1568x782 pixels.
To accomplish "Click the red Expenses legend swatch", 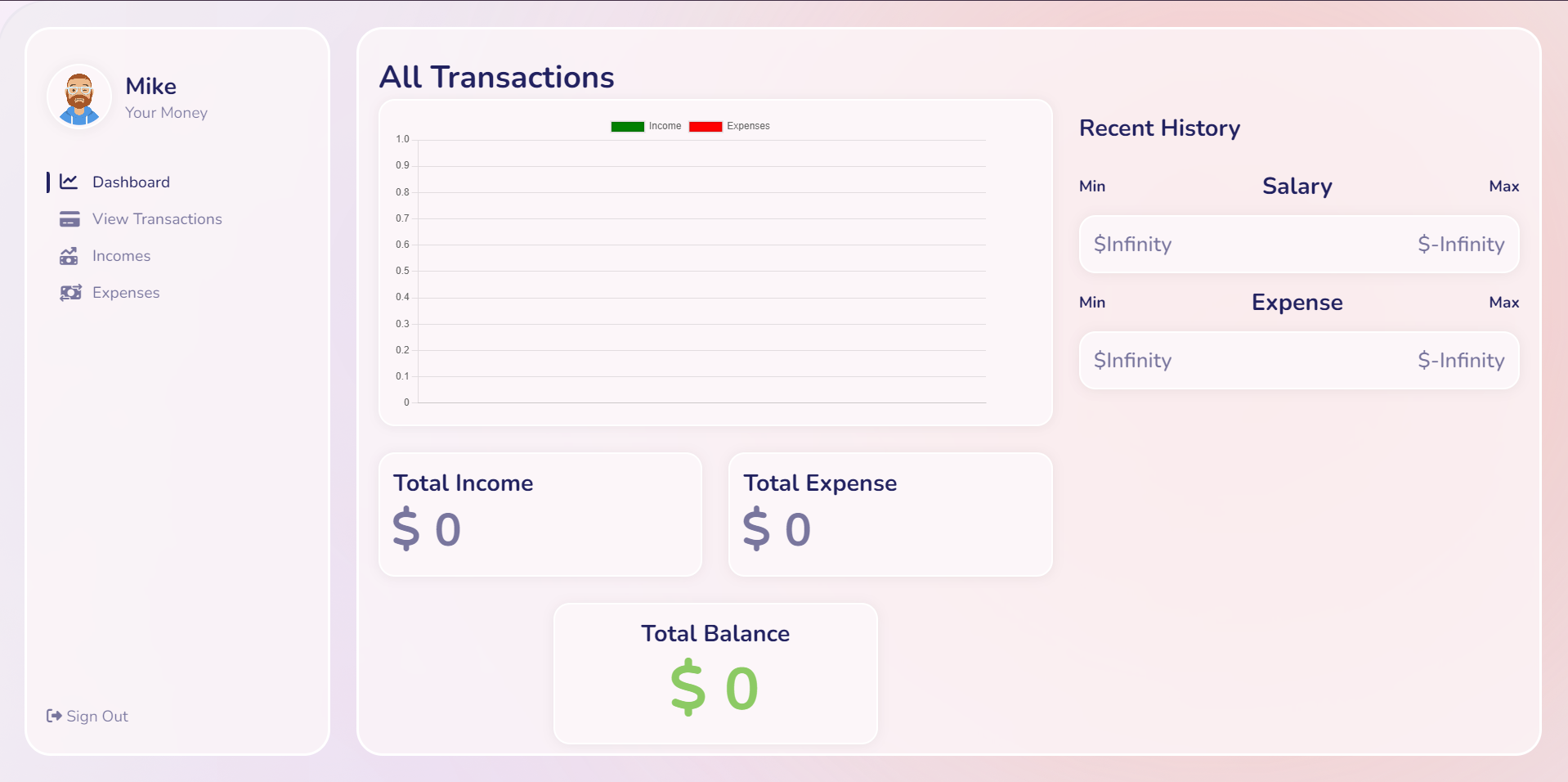I will coord(705,127).
